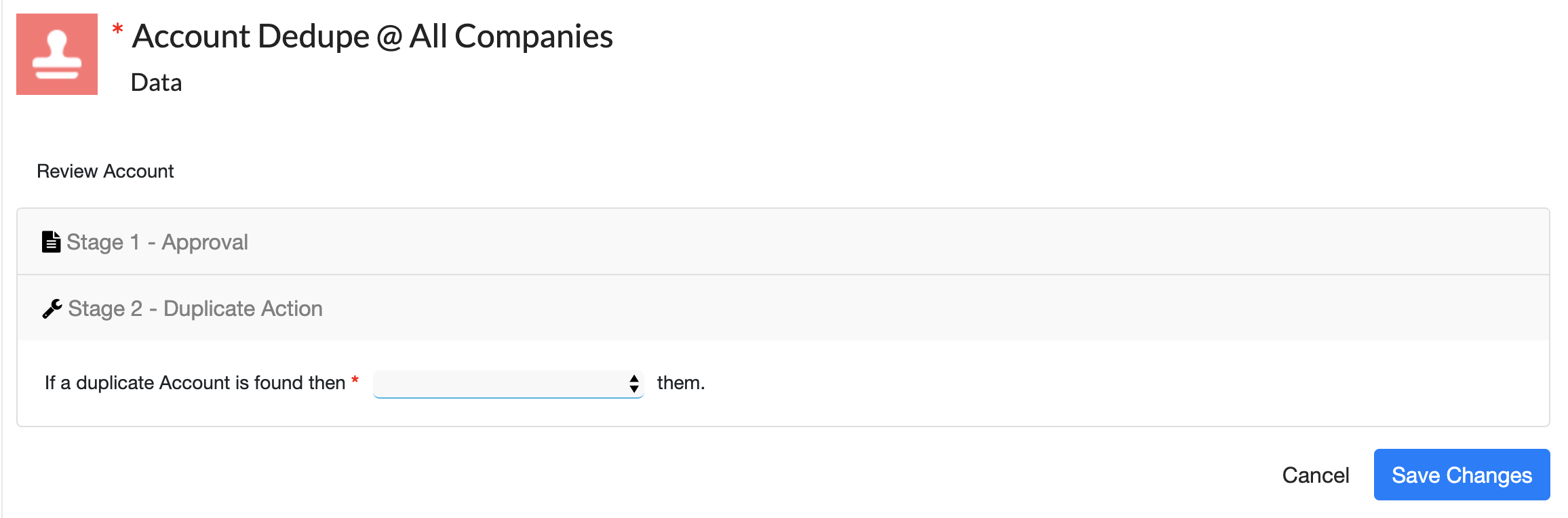Click the up-down arrows on the select box
This screenshot has height=518, width=1568.
[x=633, y=384]
